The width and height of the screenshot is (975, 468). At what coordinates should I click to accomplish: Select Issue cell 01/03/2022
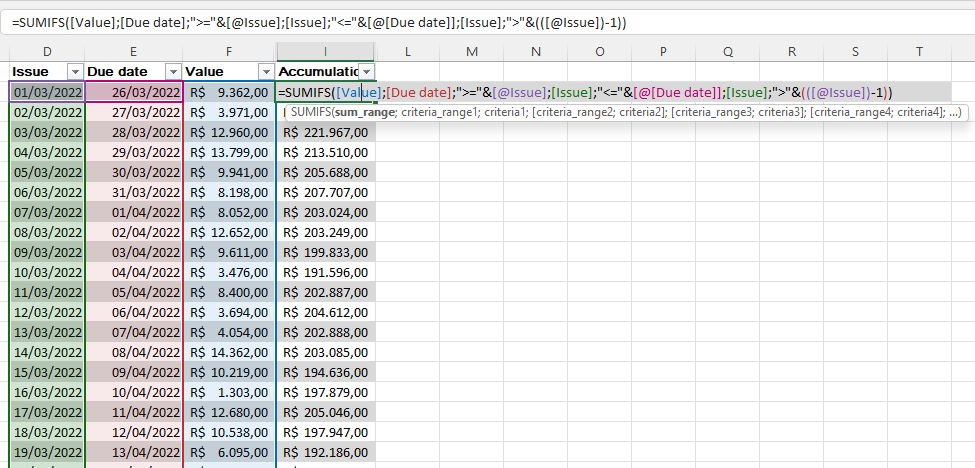[x=47, y=93]
